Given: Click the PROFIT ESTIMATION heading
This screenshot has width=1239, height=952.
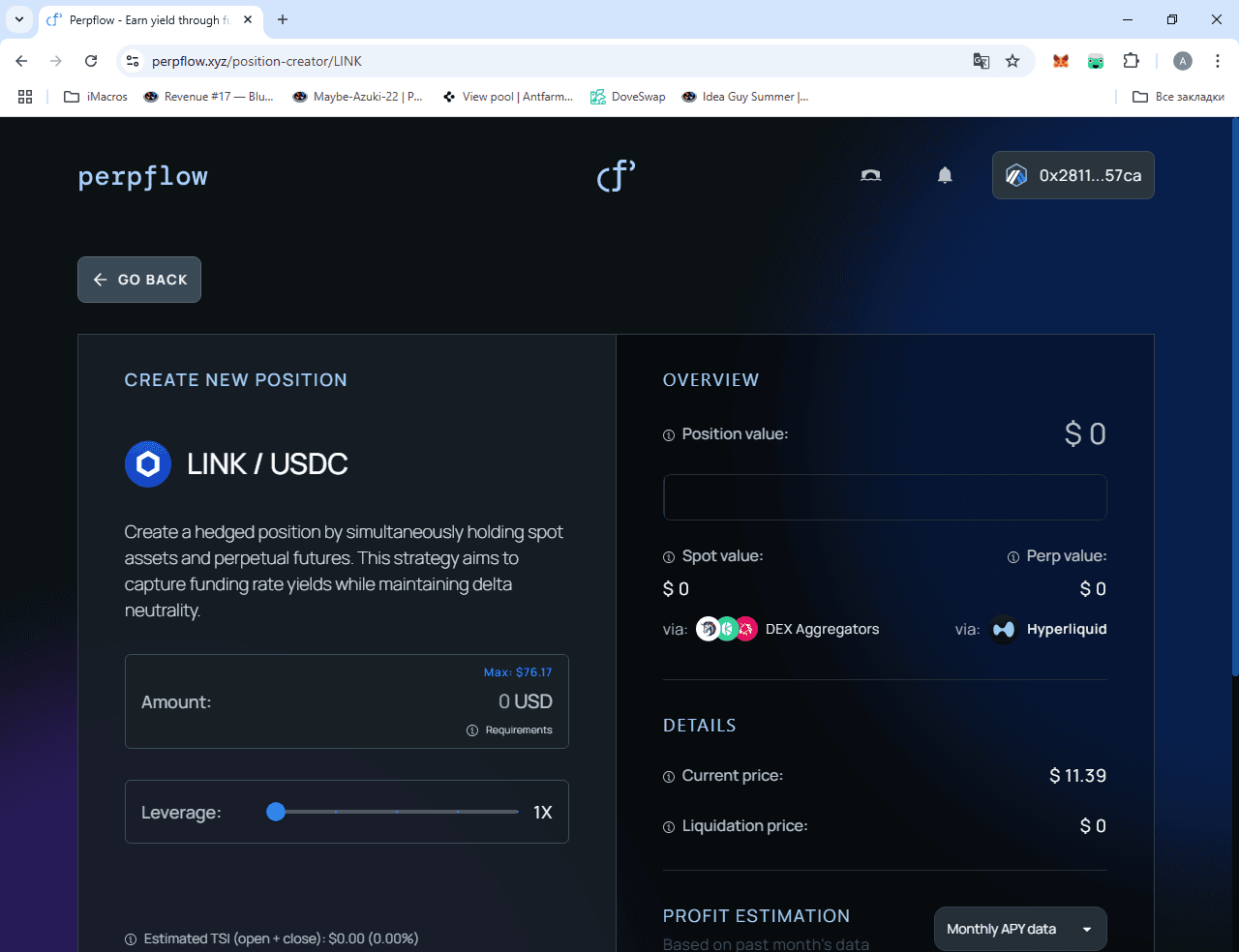Looking at the screenshot, I should coord(756,916).
